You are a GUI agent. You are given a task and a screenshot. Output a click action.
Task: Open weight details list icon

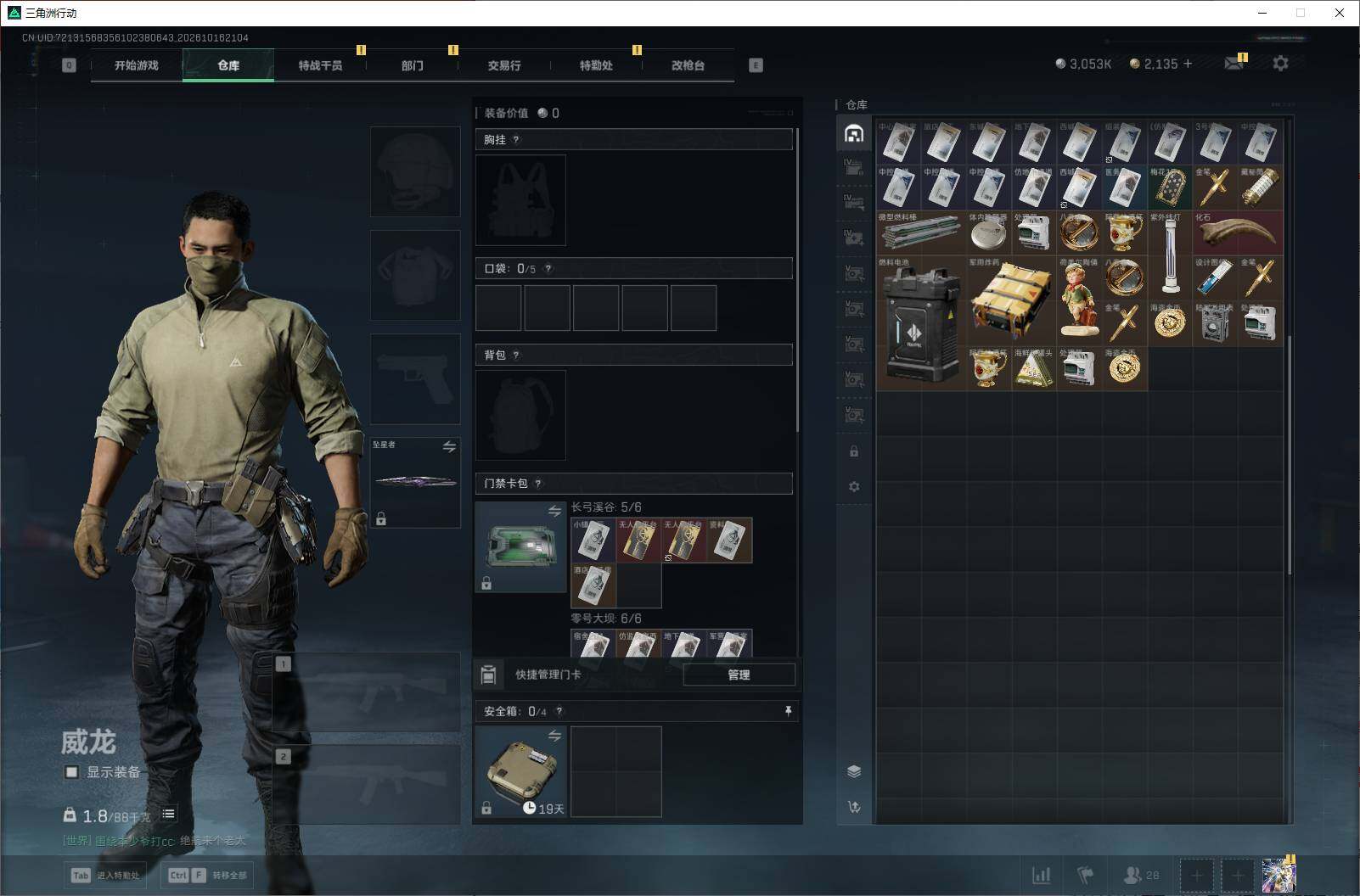tap(168, 814)
